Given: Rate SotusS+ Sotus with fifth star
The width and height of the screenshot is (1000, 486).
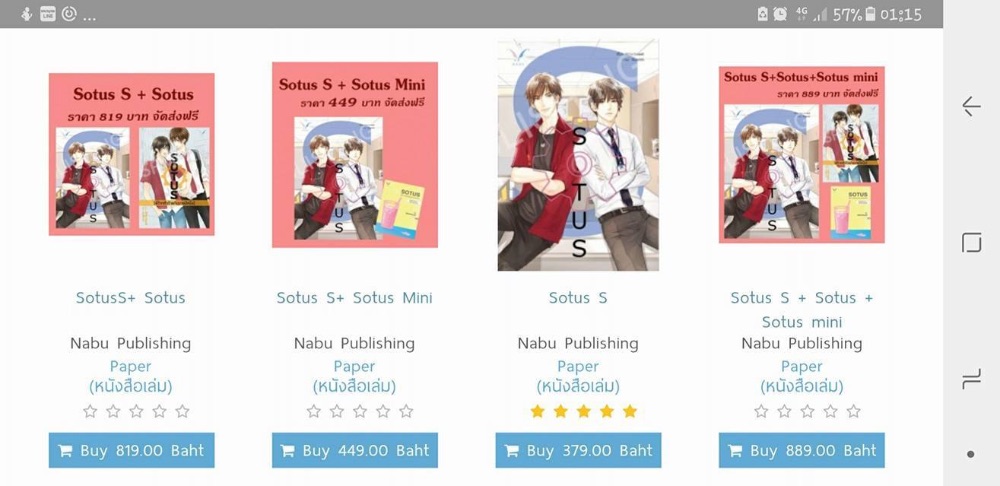Looking at the screenshot, I should click(182, 411).
